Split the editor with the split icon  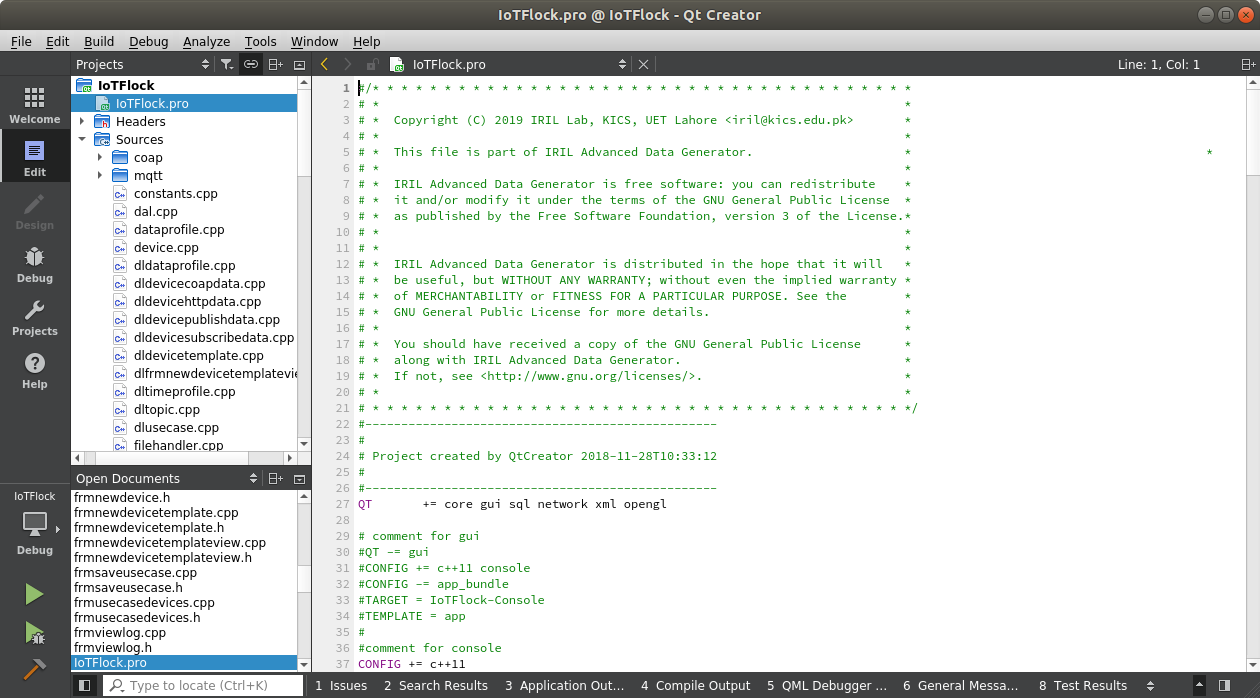click(x=1247, y=64)
